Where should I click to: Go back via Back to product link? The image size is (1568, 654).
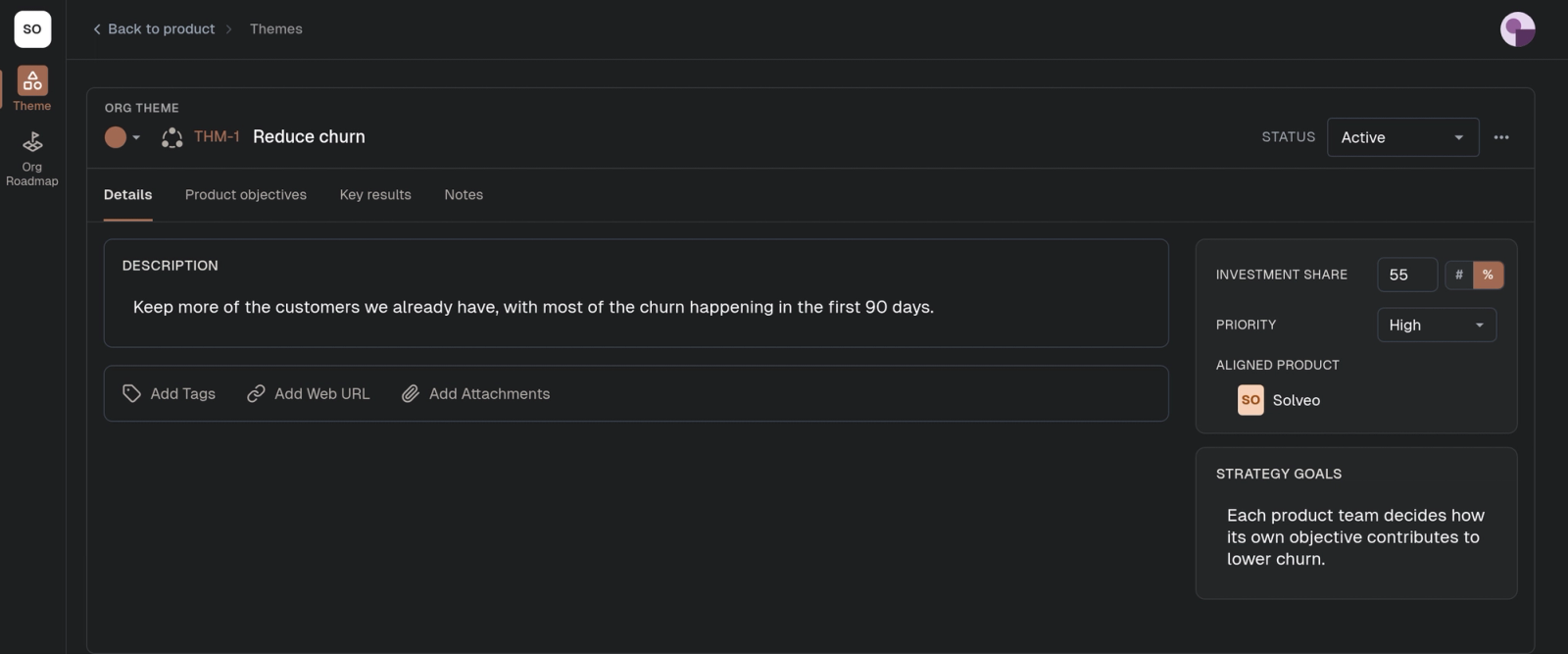coord(154,29)
